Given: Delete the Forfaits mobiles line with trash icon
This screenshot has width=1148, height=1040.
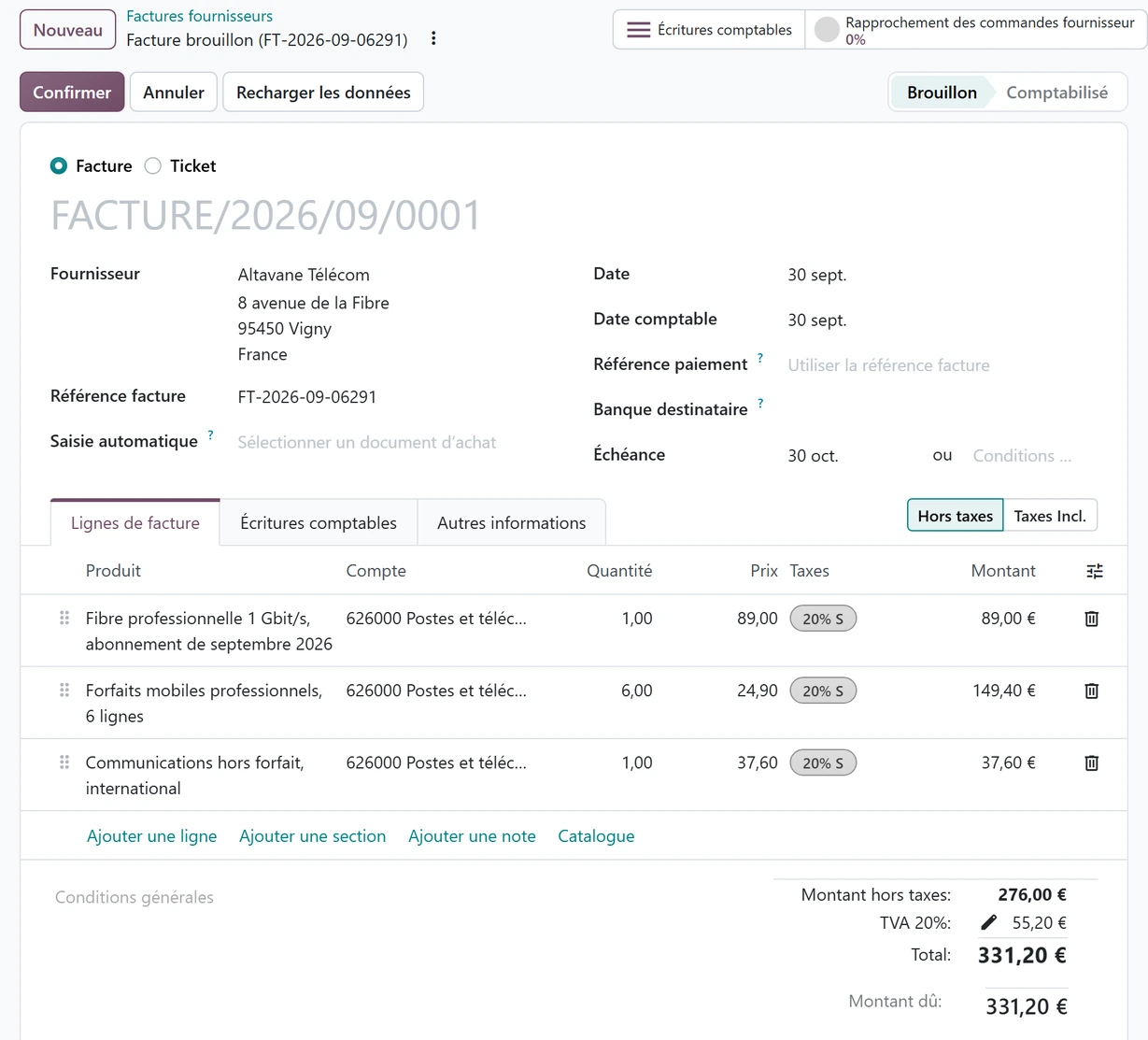Looking at the screenshot, I should click(1091, 691).
